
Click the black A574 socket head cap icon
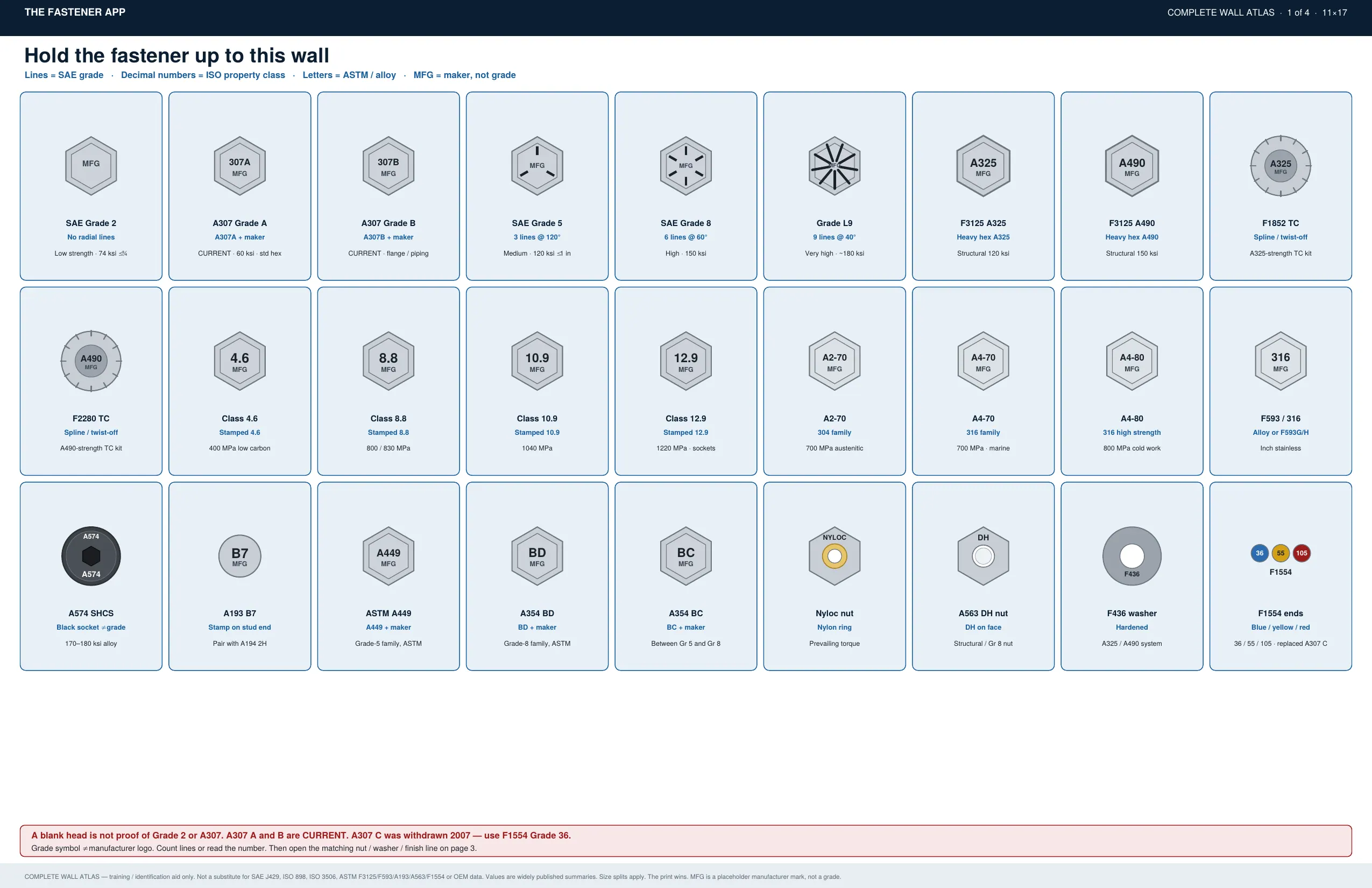pyautogui.click(x=91, y=556)
